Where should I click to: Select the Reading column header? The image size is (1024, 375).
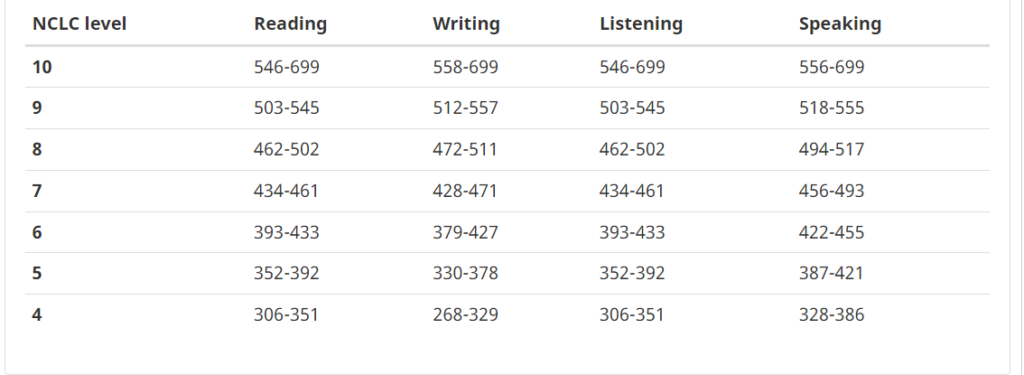290,24
